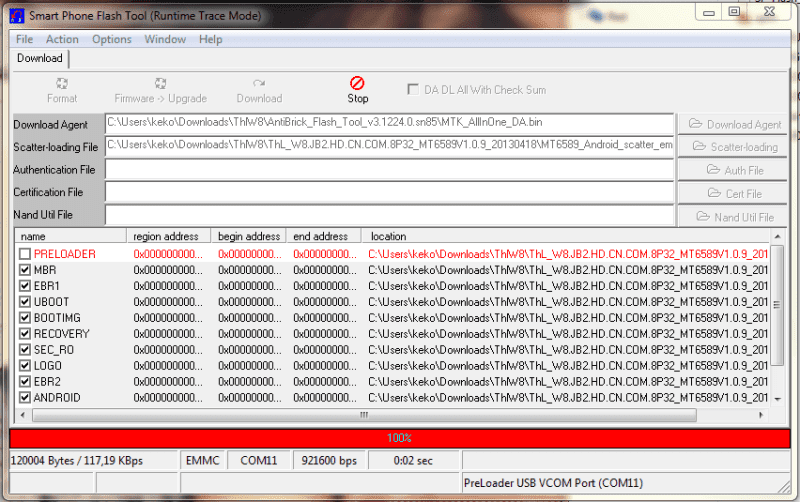This screenshot has height=502, width=800.
Task: Click the vertical scrollbar up arrow
Action: point(777,237)
